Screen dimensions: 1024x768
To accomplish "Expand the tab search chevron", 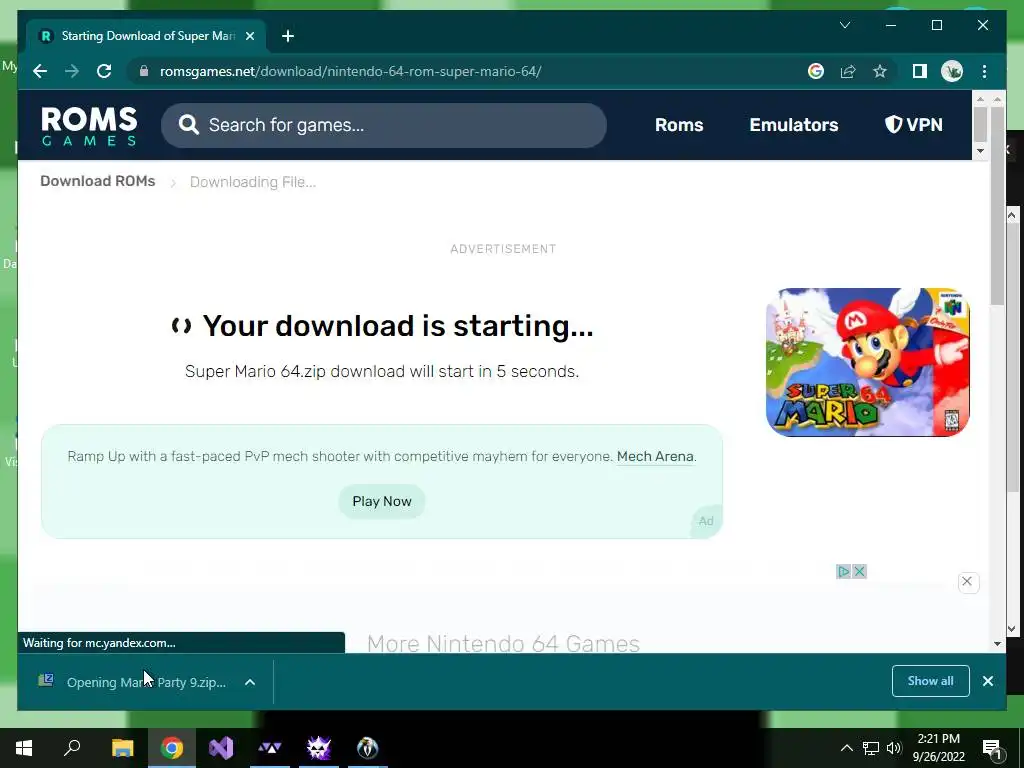I will click(x=844, y=25).
